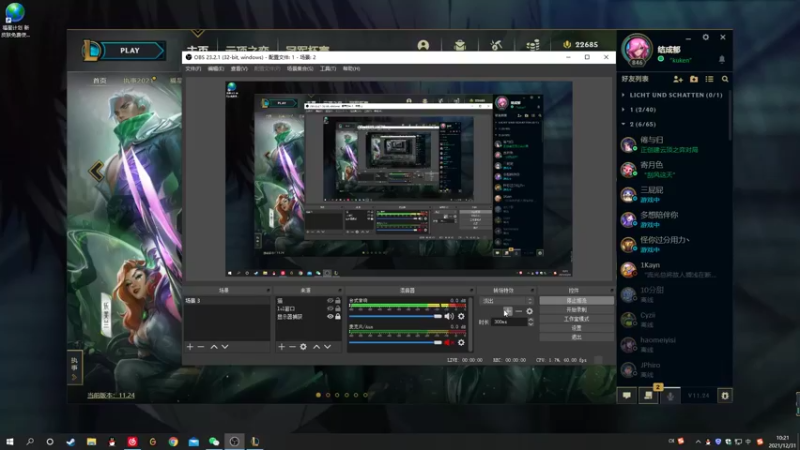This screenshot has height=450, width=800.
Task: Toggle visibility eye of 显示器捕获 source
Action: pyautogui.click(x=330, y=317)
